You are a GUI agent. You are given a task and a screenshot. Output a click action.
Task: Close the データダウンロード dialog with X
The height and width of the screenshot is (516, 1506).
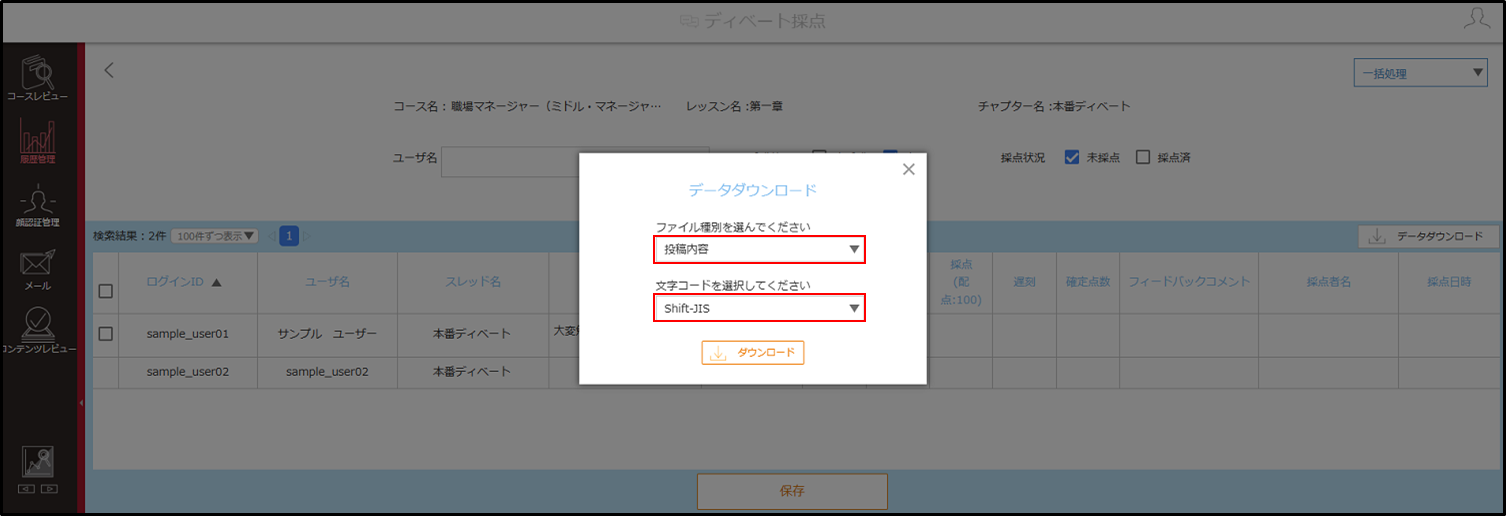[908, 169]
